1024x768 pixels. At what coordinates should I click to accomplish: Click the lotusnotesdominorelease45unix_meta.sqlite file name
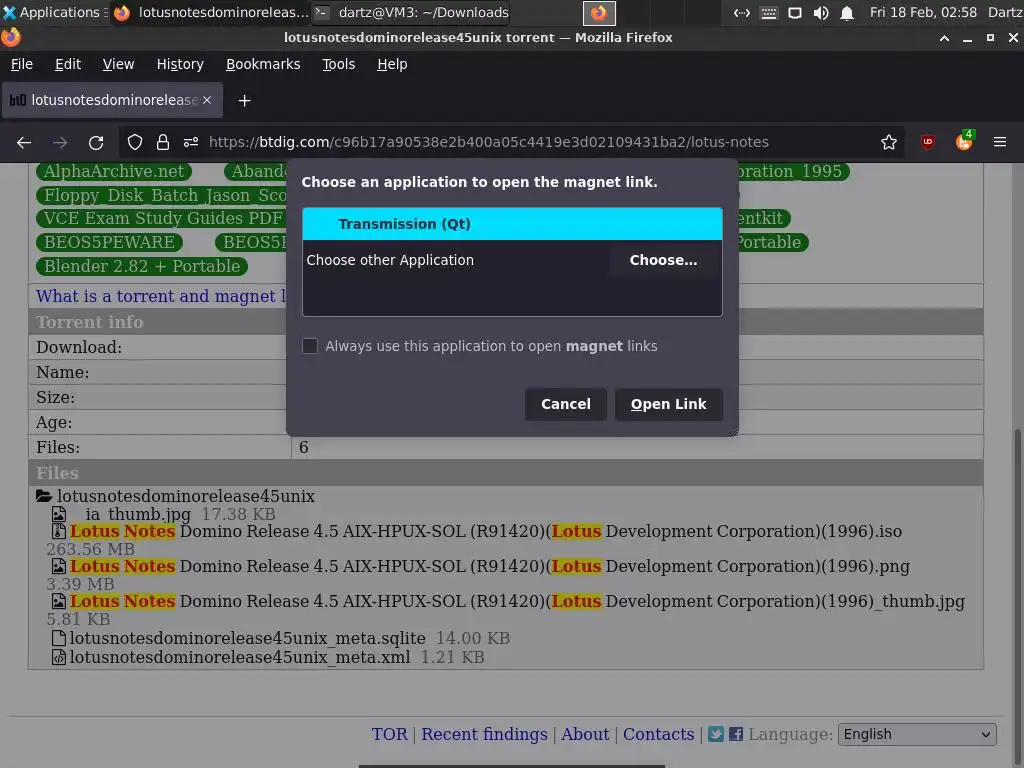248,638
